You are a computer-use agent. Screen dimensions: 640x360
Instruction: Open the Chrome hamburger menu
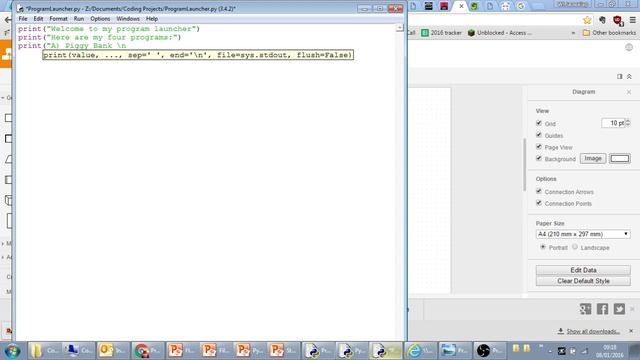pos(633,20)
